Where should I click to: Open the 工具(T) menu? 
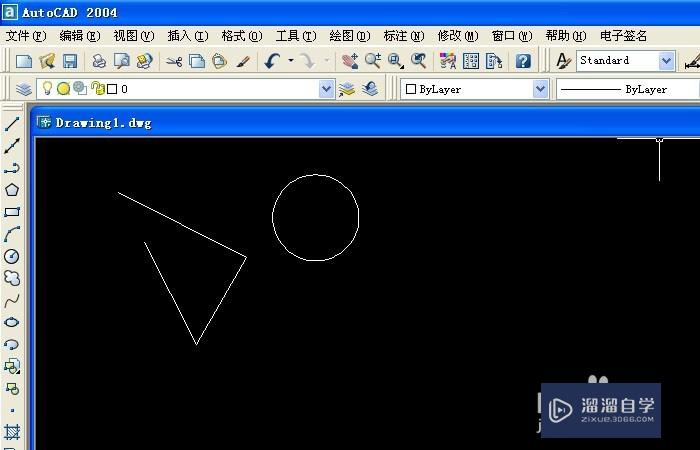tap(296, 36)
